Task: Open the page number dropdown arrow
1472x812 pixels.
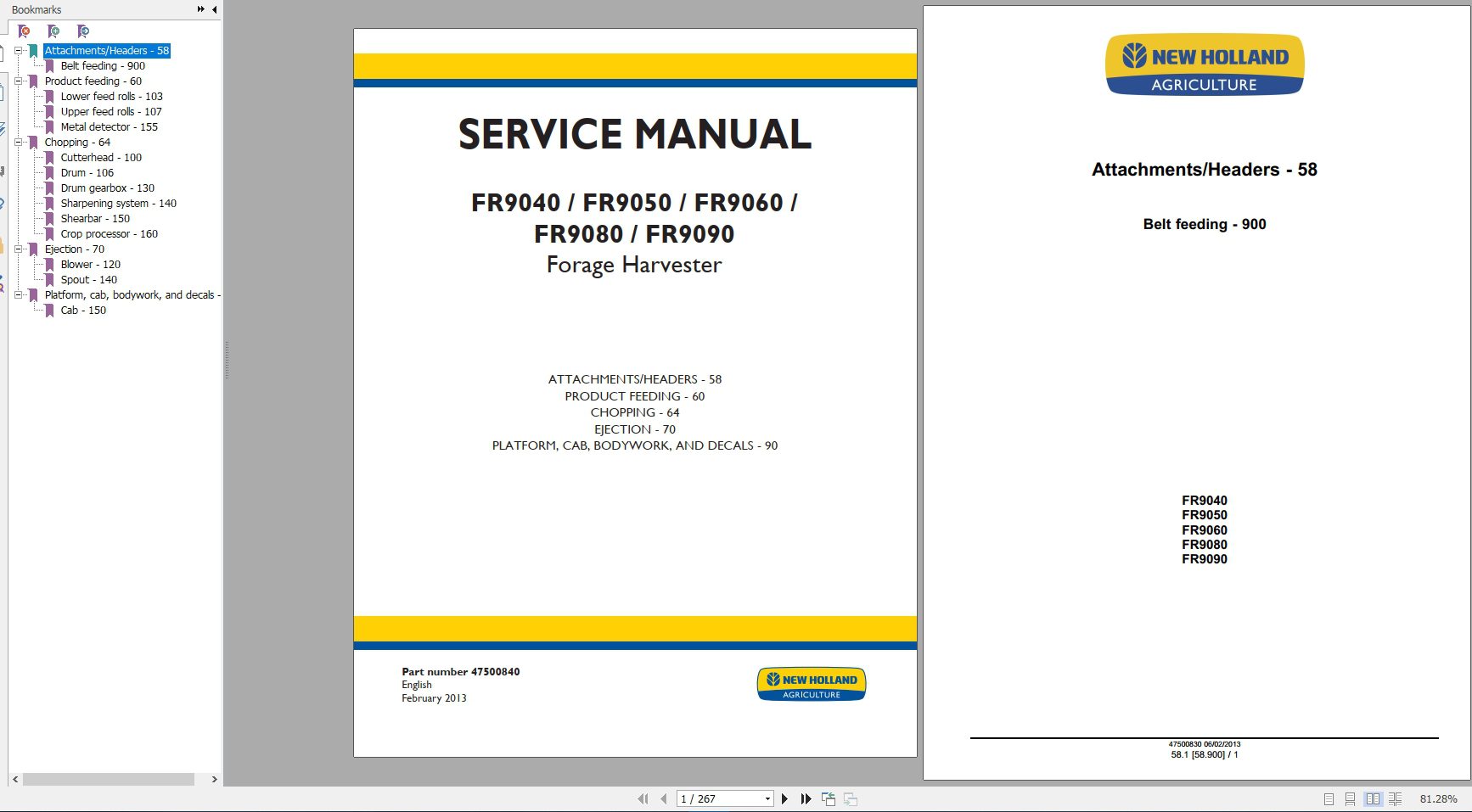Action: [767, 798]
